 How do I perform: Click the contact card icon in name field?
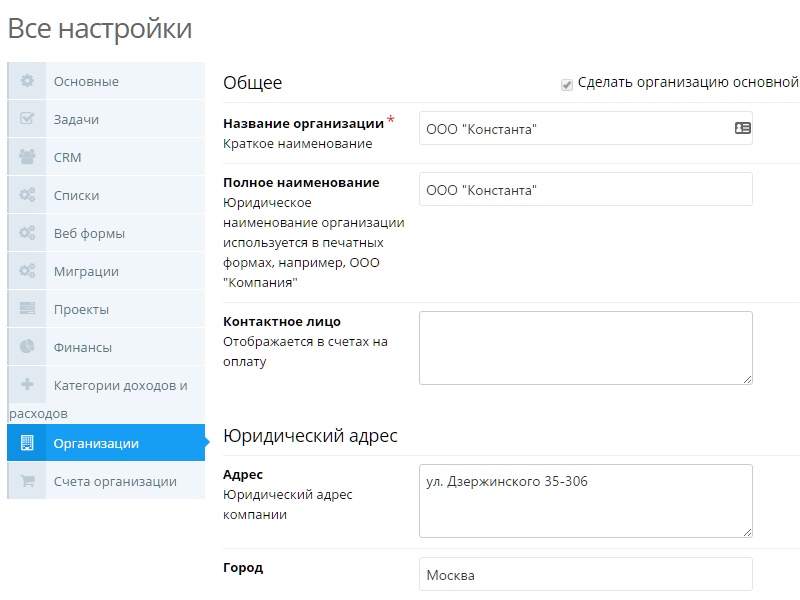pyautogui.click(x=742, y=128)
